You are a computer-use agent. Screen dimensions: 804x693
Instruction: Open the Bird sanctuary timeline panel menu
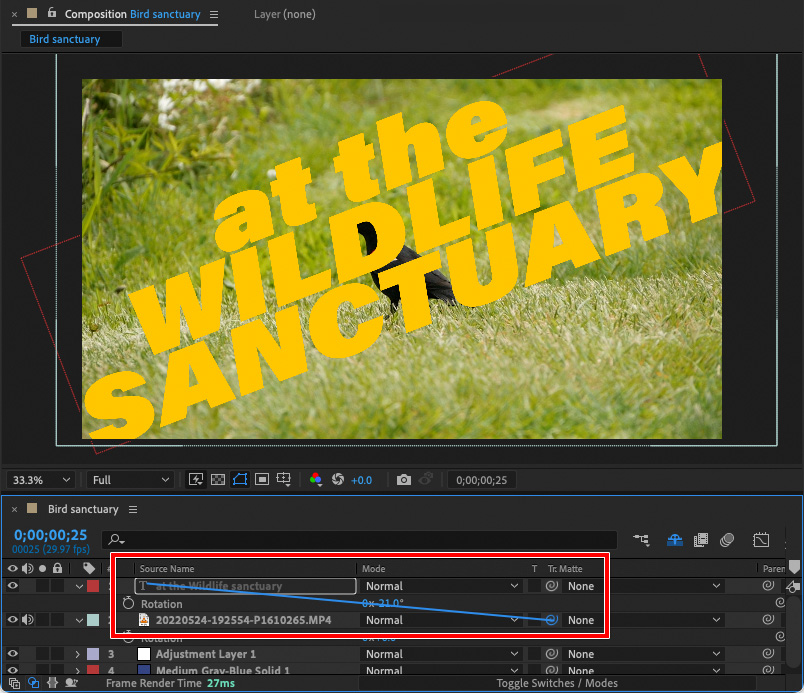(133, 509)
